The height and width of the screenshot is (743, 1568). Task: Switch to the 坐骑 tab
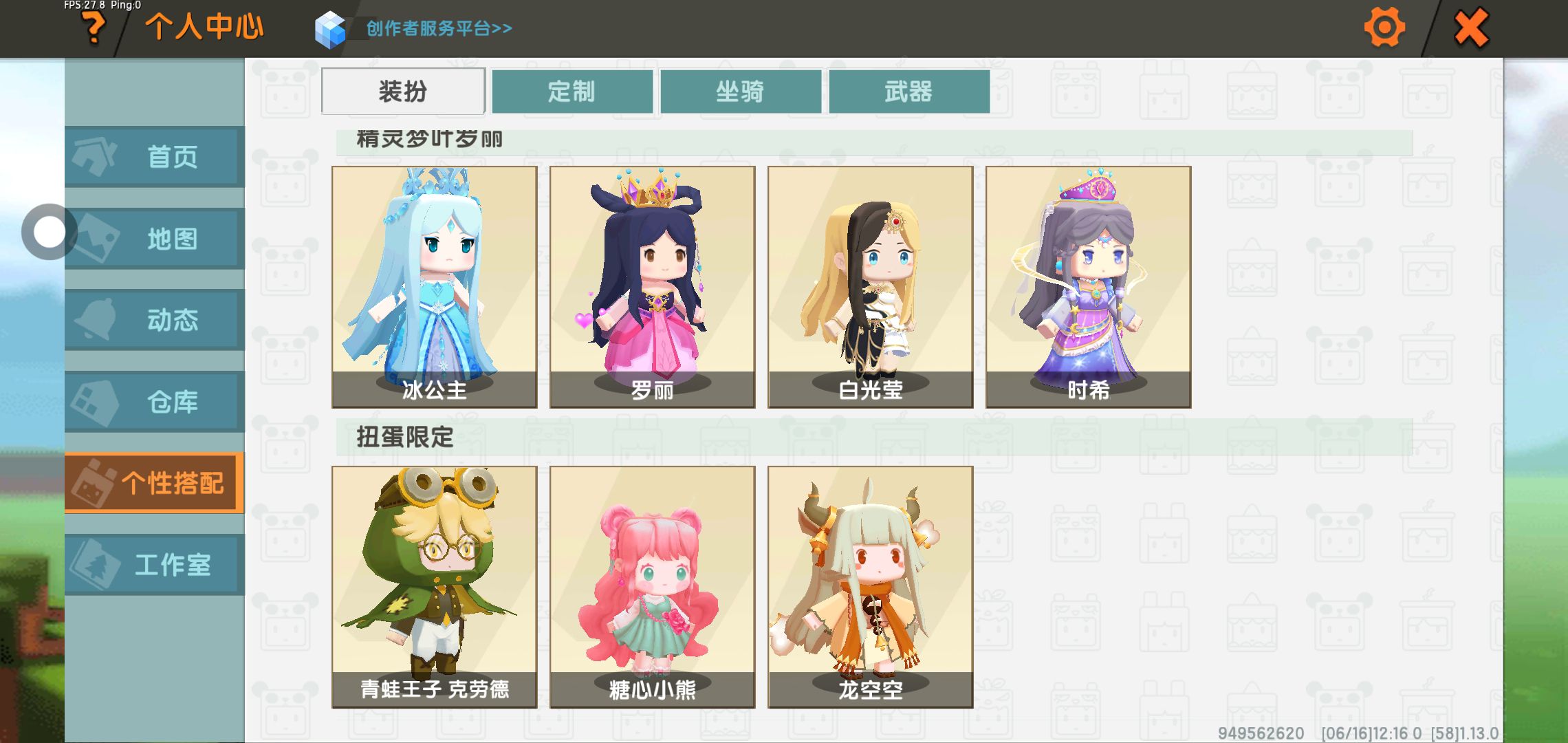741,91
